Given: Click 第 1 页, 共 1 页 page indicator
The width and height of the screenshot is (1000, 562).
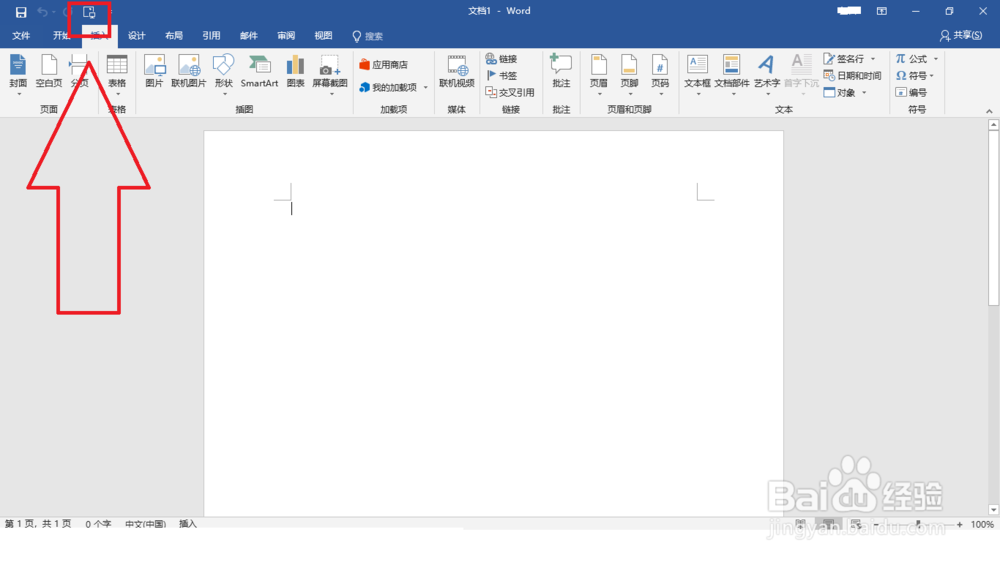Looking at the screenshot, I should (x=38, y=524).
